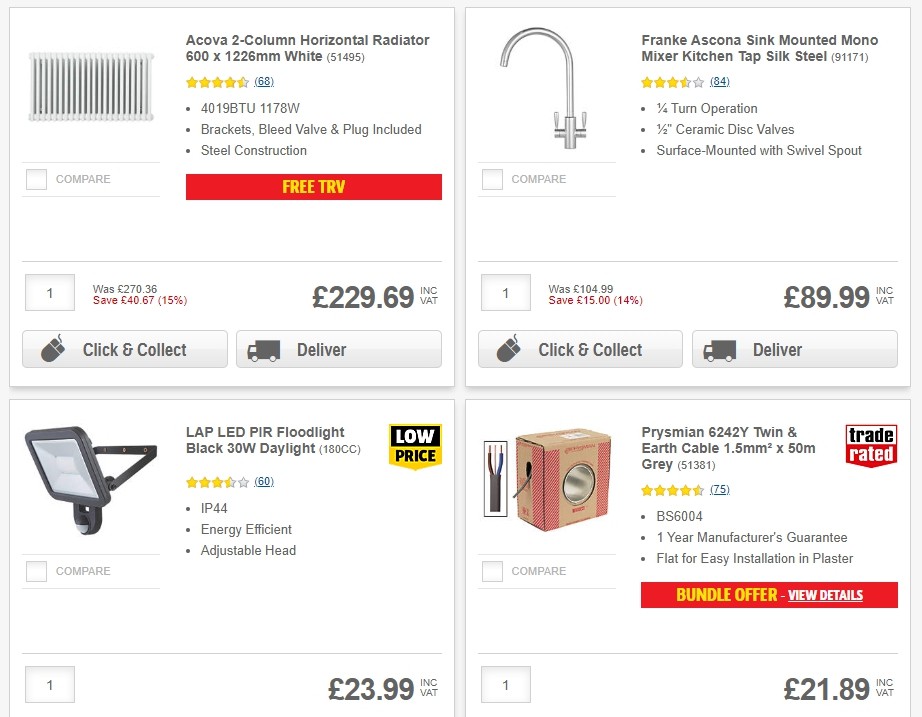Click the LOW PRICE badge on the floodlight
Screen dimensions: 922x717
pos(415,442)
